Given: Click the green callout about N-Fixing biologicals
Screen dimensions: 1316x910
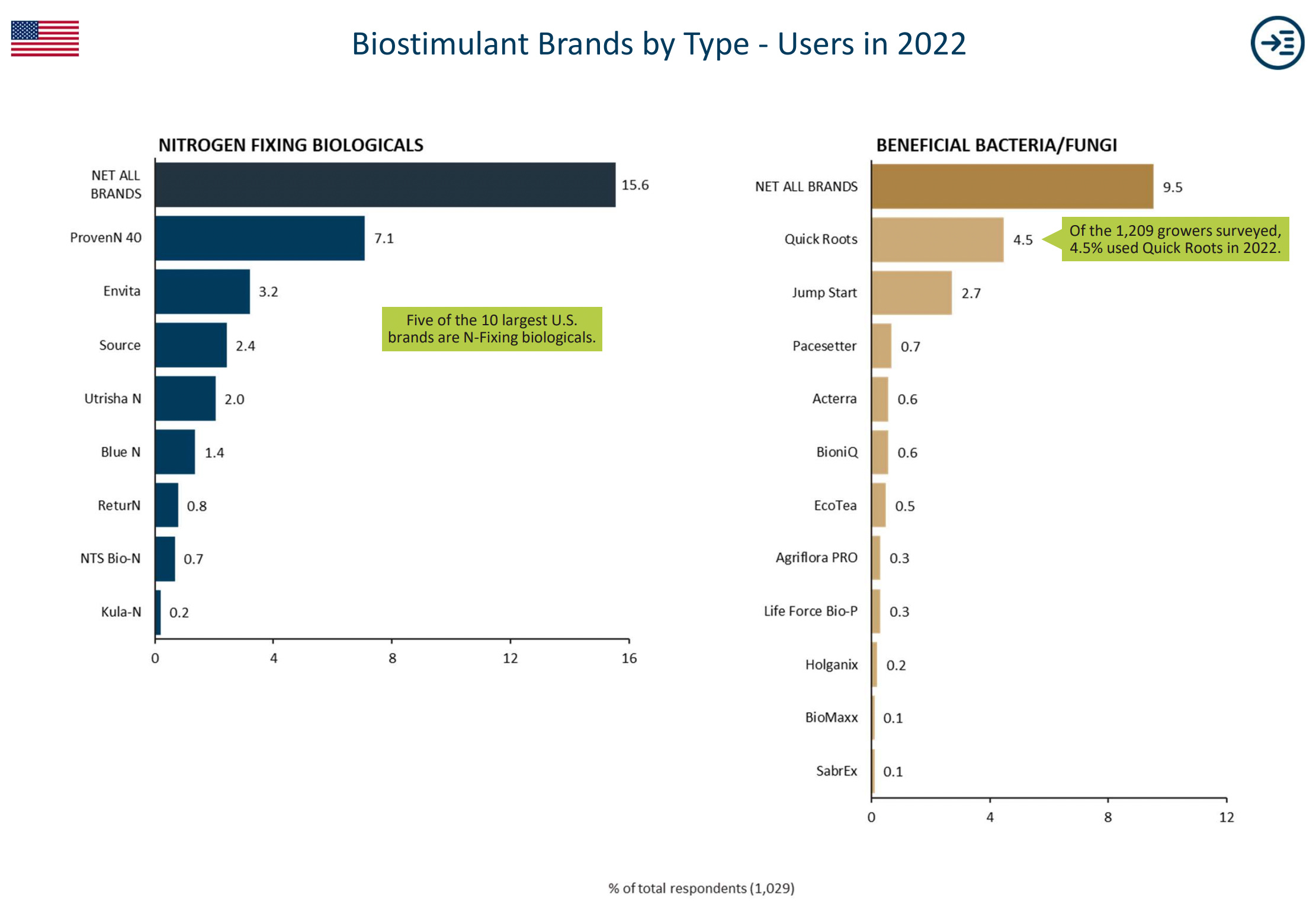Looking at the screenshot, I should point(492,329).
